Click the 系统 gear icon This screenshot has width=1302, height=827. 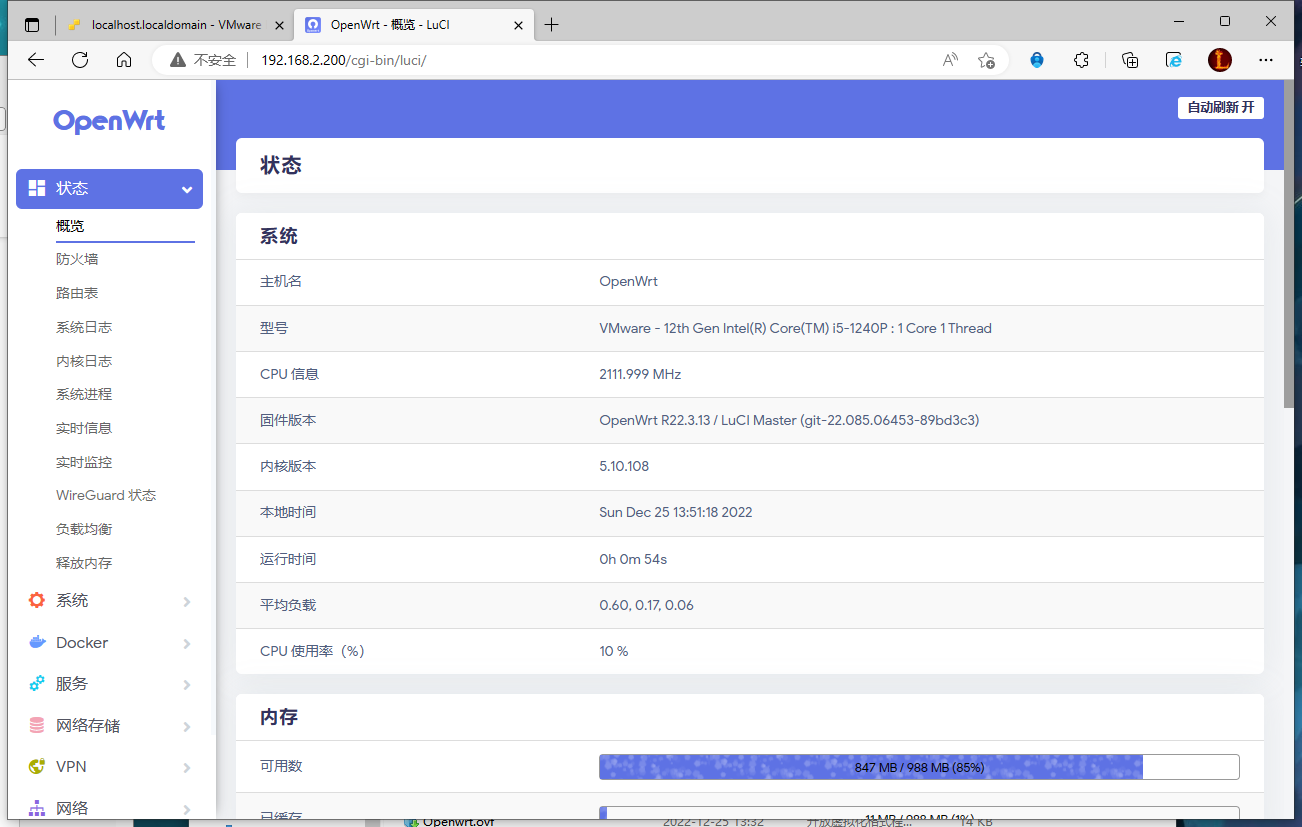point(37,600)
